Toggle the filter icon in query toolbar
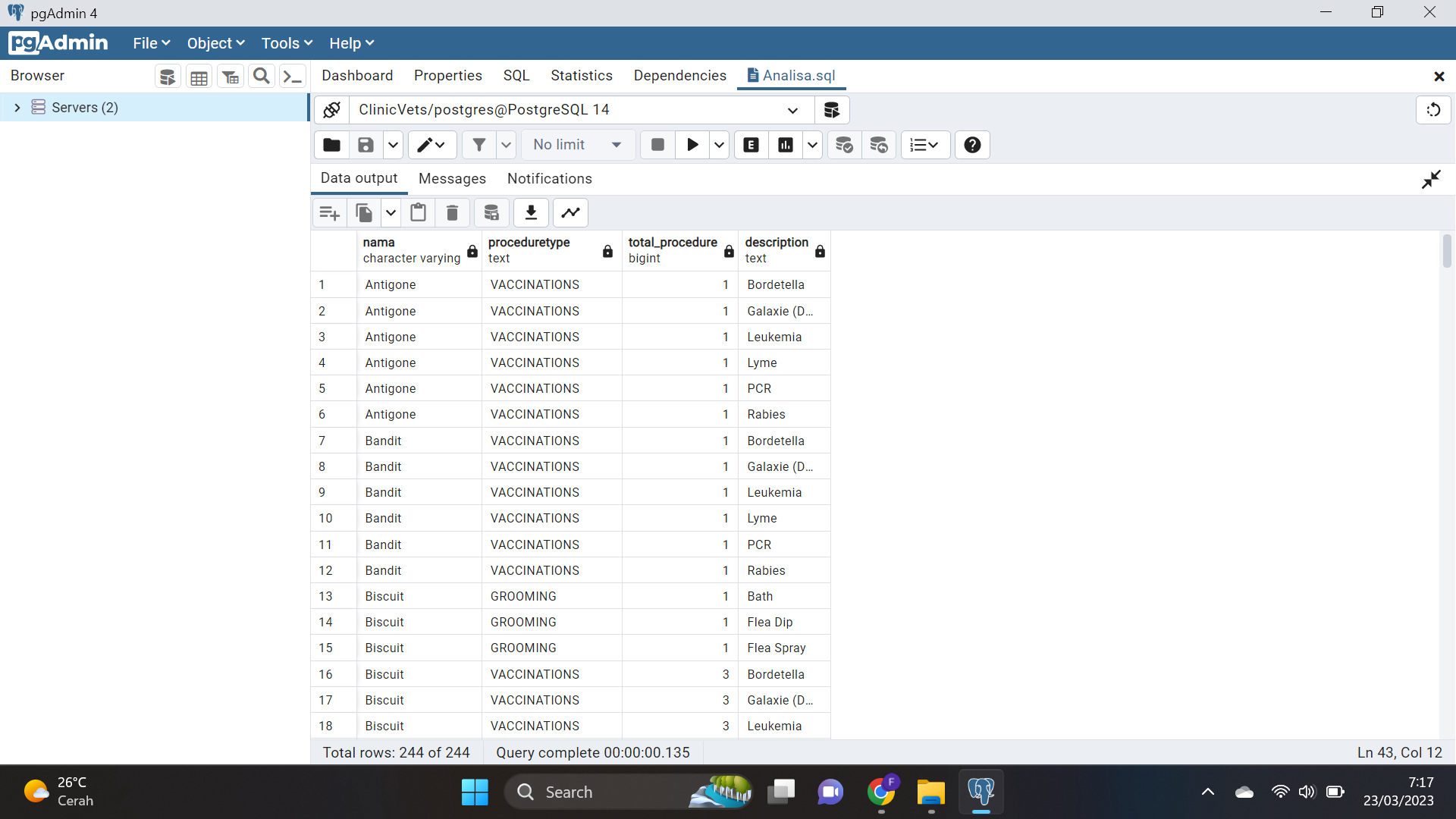Screen dimensions: 1456x819 pyautogui.click(x=479, y=144)
